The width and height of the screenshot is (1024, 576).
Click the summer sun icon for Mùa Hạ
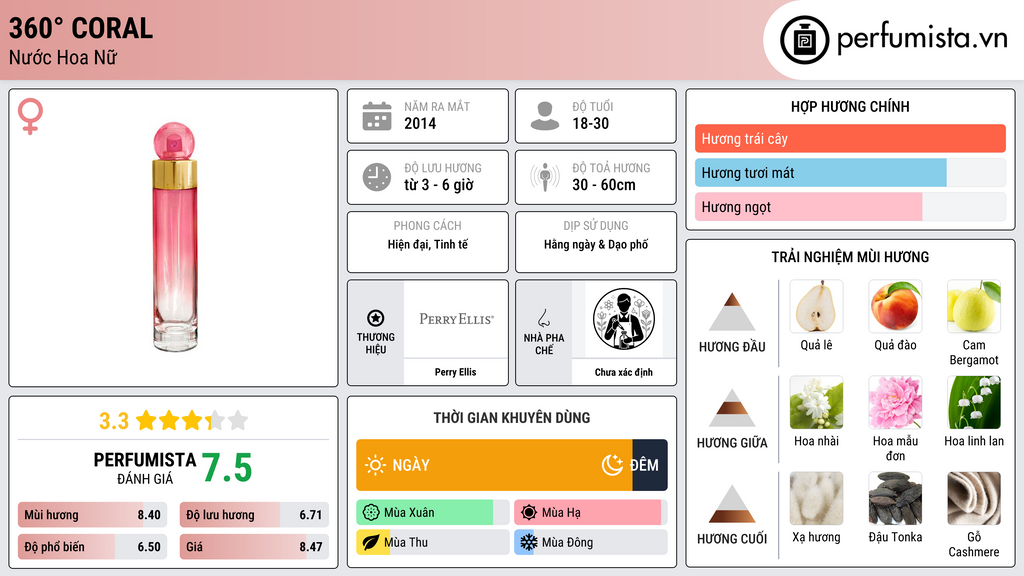(529, 512)
